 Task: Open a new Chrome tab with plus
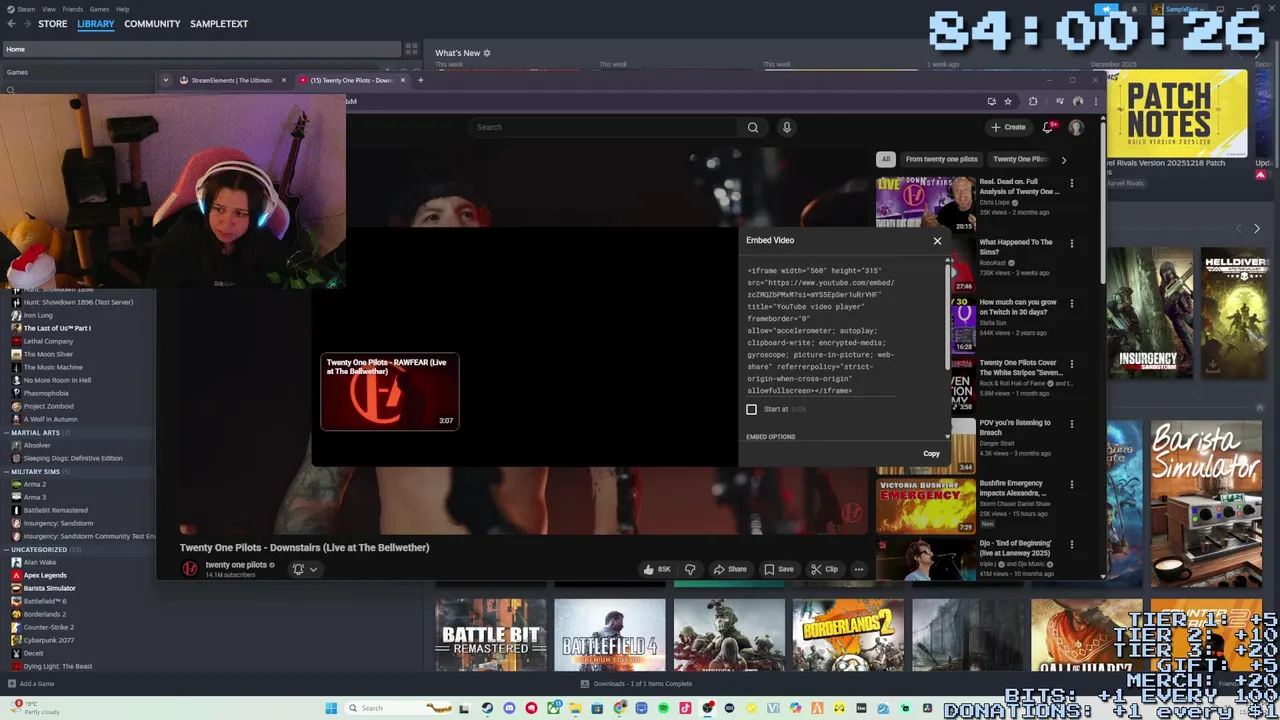pos(420,80)
